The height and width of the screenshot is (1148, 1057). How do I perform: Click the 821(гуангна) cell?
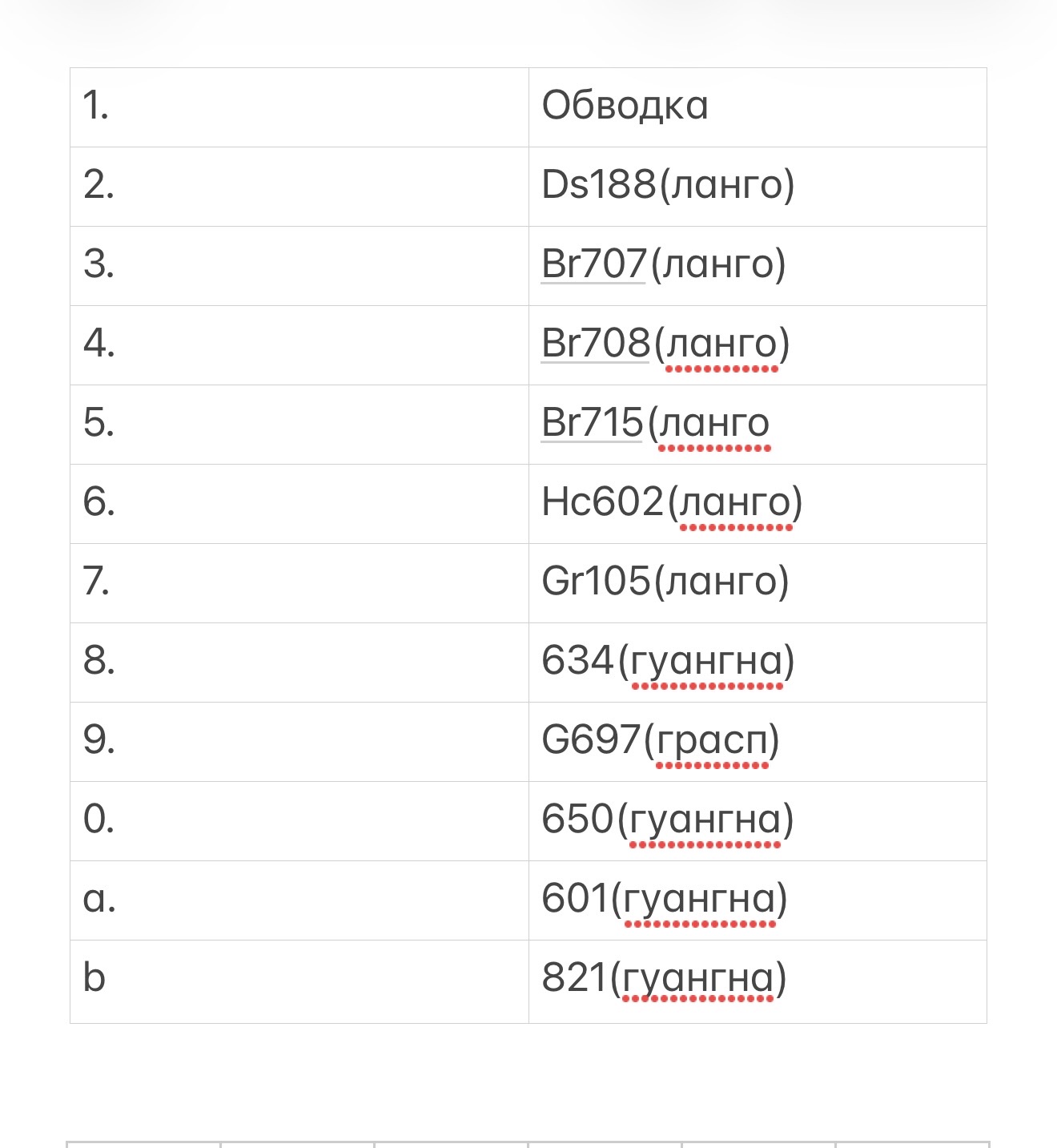point(758,981)
